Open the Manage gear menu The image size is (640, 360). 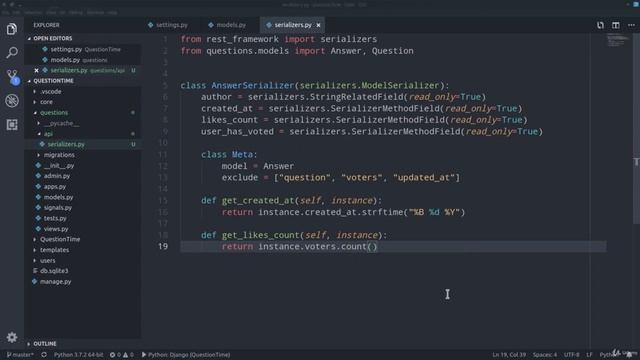tap(12, 337)
